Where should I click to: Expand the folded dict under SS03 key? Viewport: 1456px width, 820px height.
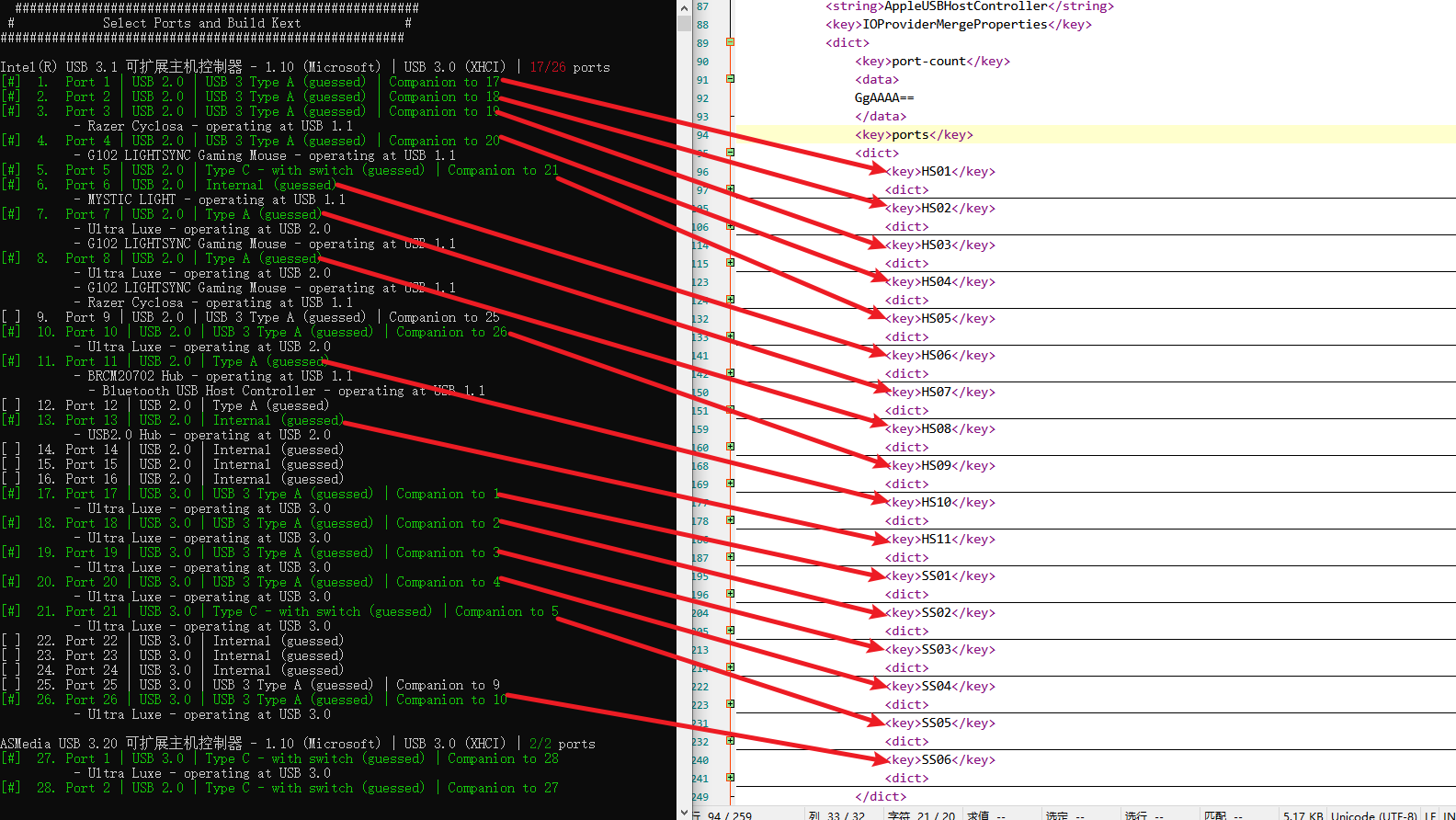coord(730,667)
